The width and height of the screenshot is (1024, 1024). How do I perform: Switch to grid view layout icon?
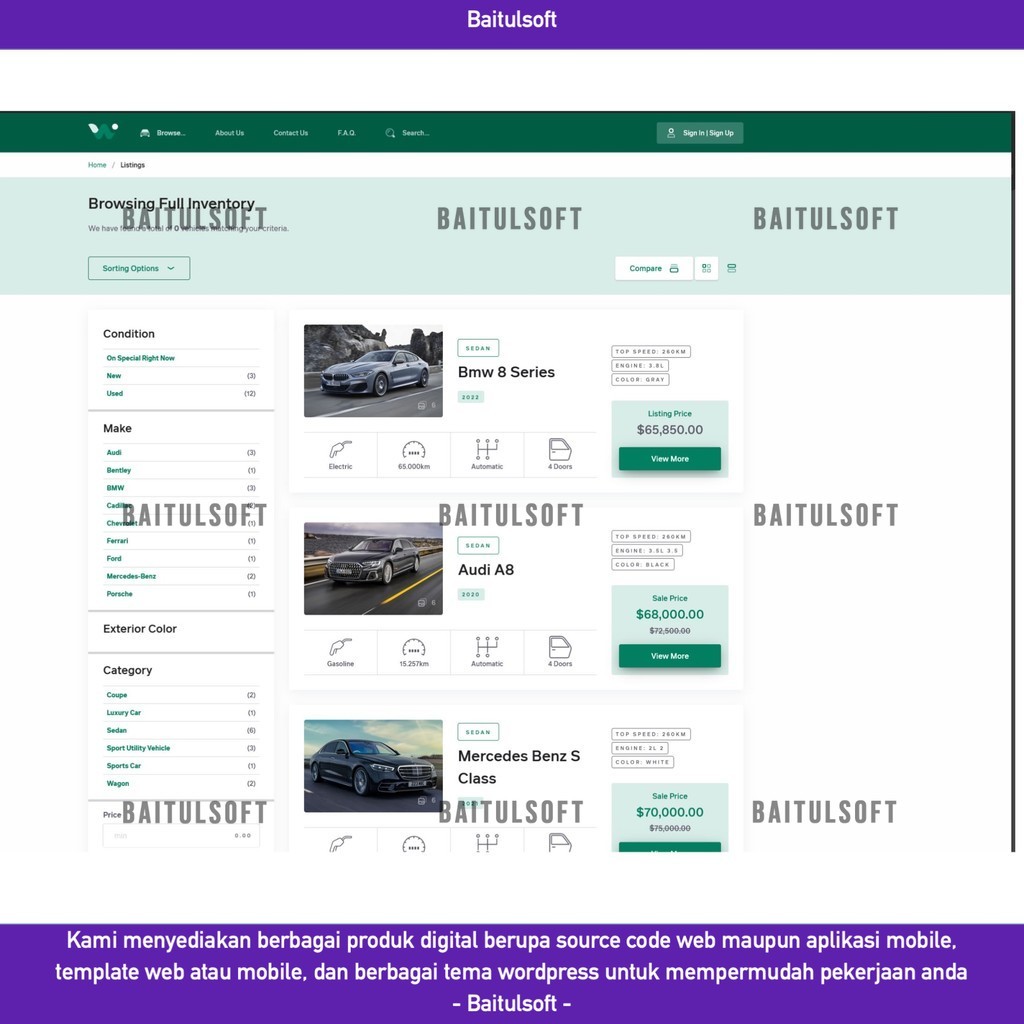pyautogui.click(x=706, y=268)
